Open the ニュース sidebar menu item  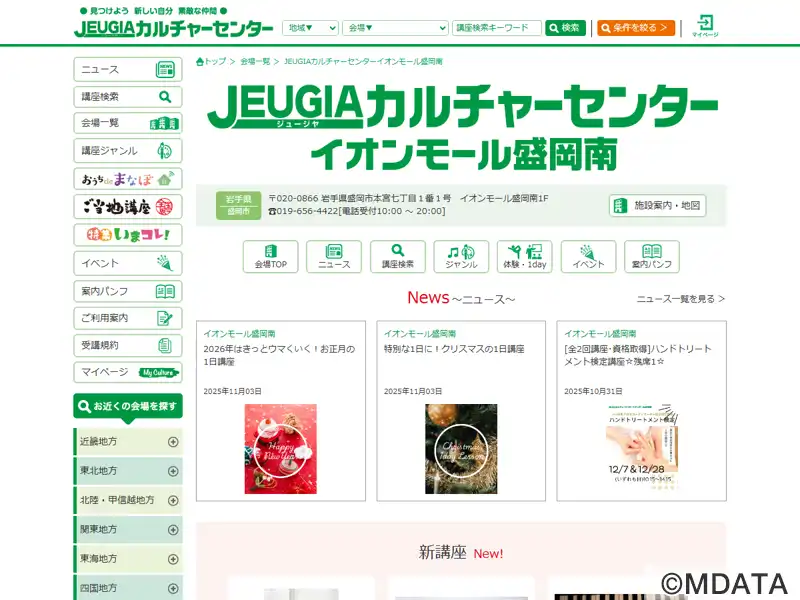pos(128,69)
